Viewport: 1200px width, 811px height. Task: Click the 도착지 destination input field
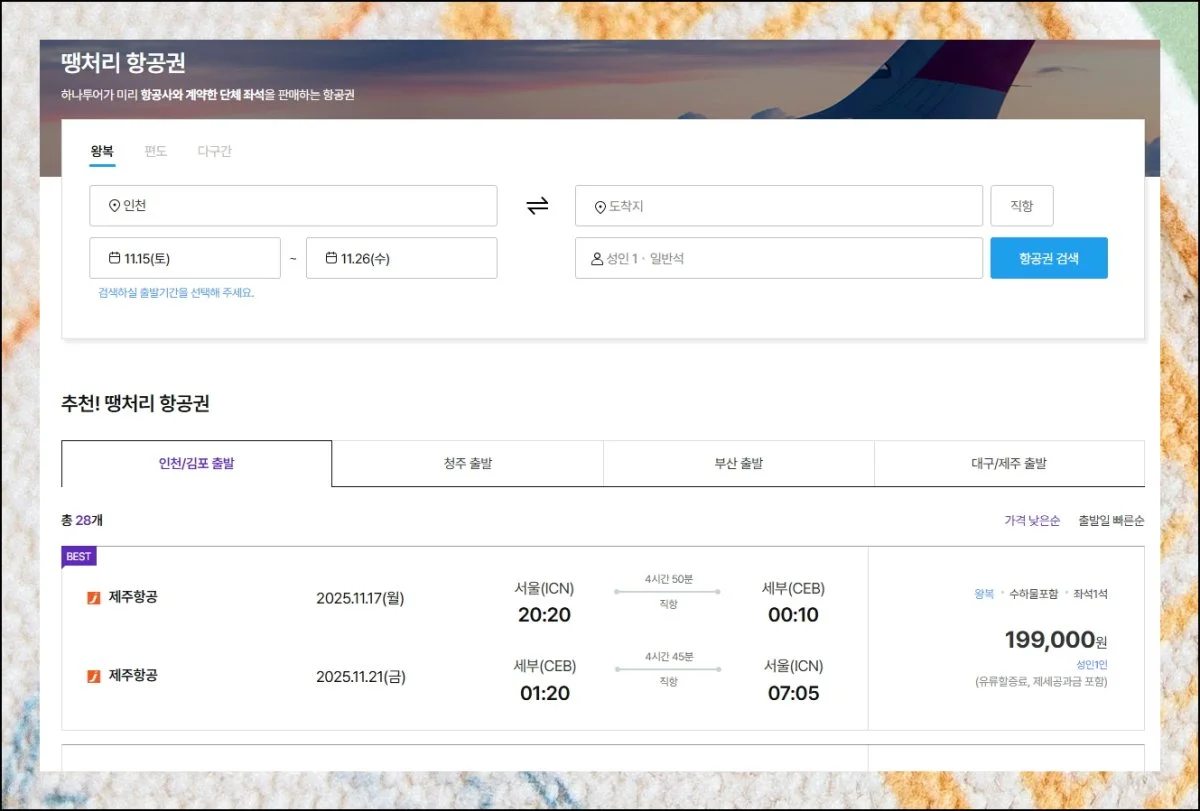pyautogui.click(x=778, y=206)
